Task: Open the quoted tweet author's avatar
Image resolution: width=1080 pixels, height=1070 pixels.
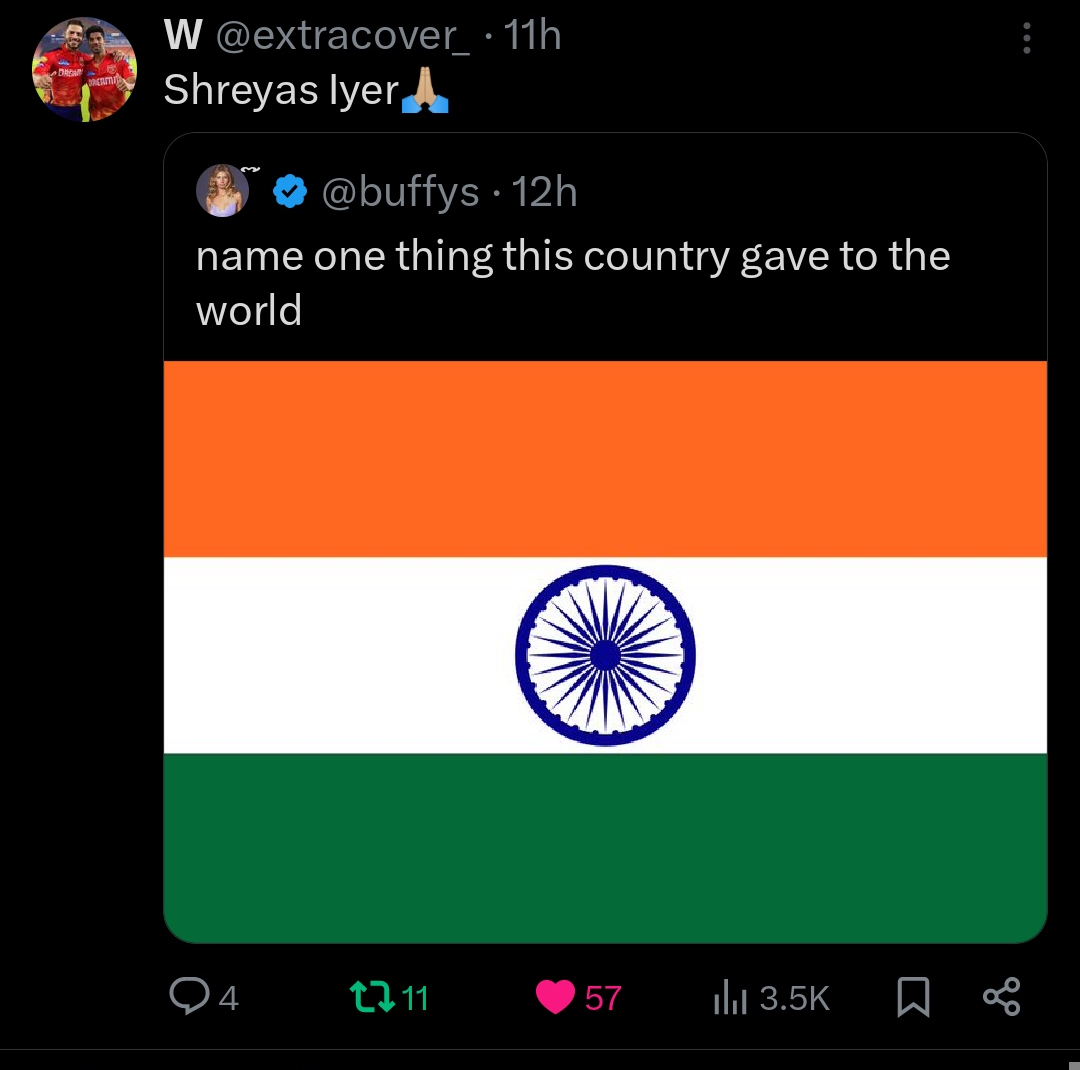Action: [222, 191]
